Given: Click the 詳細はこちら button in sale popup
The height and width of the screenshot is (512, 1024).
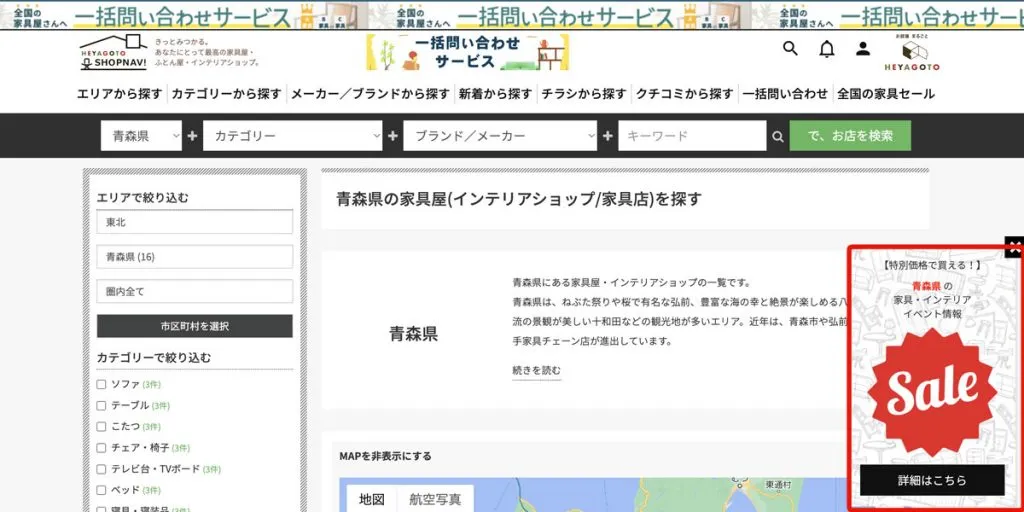Looking at the screenshot, I should click(x=933, y=481).
